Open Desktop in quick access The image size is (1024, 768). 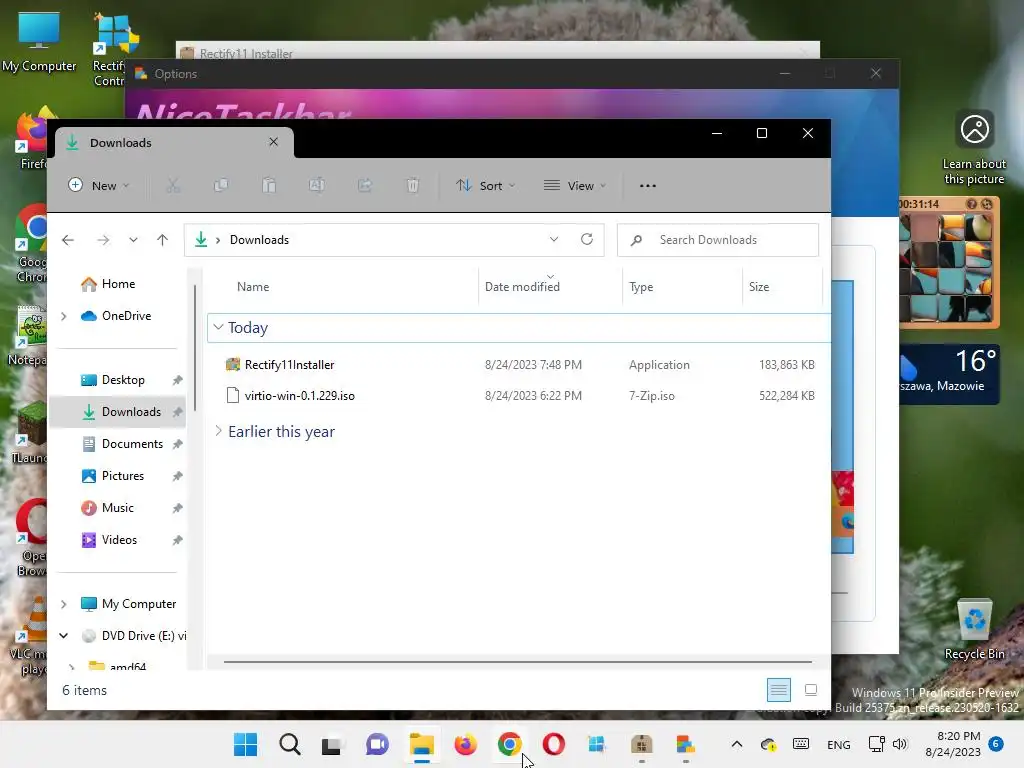[121, 380]
